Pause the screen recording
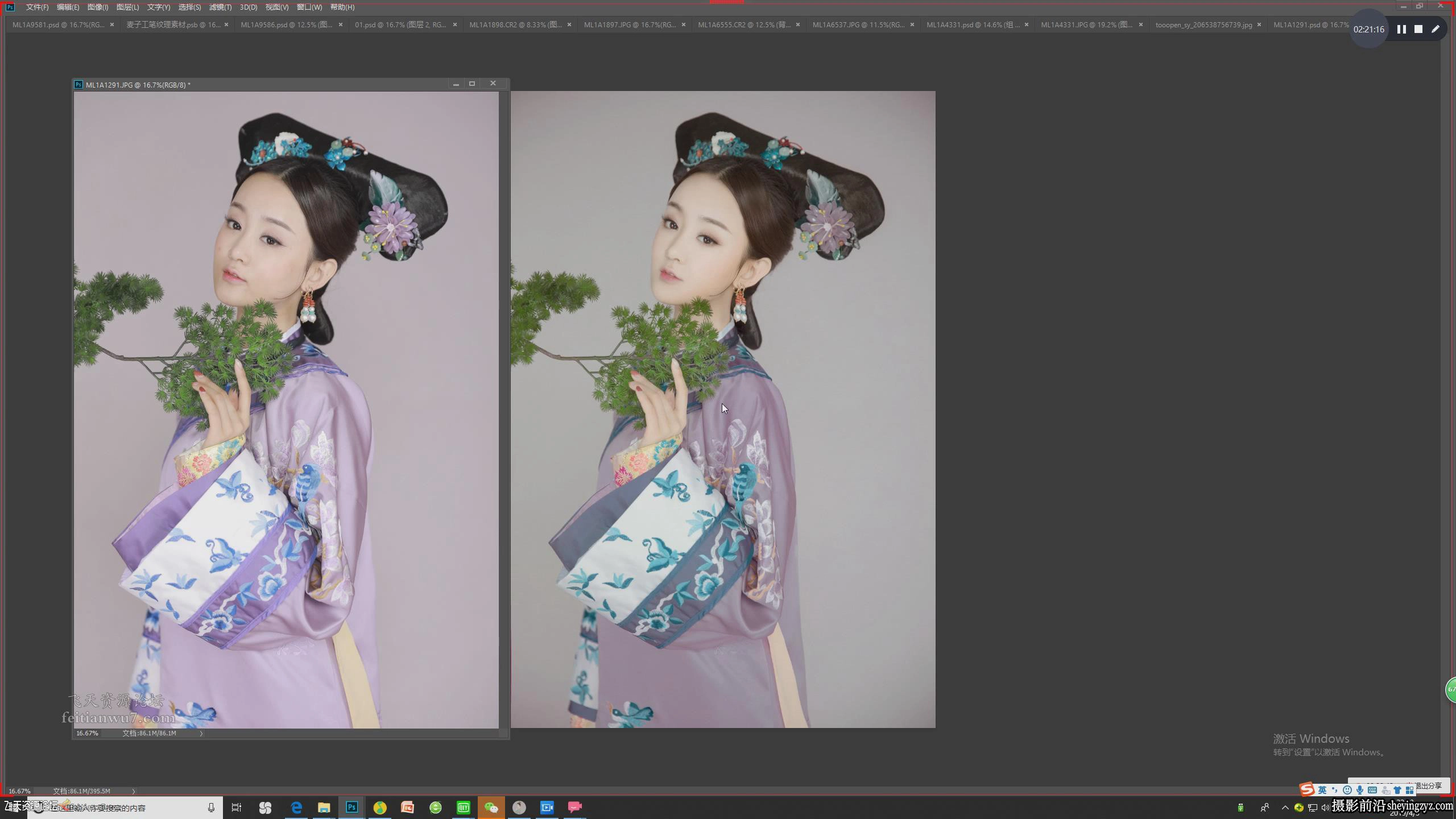This screenshot has height=819, width=1456. pyautogui.click(x=1401, y=29)
